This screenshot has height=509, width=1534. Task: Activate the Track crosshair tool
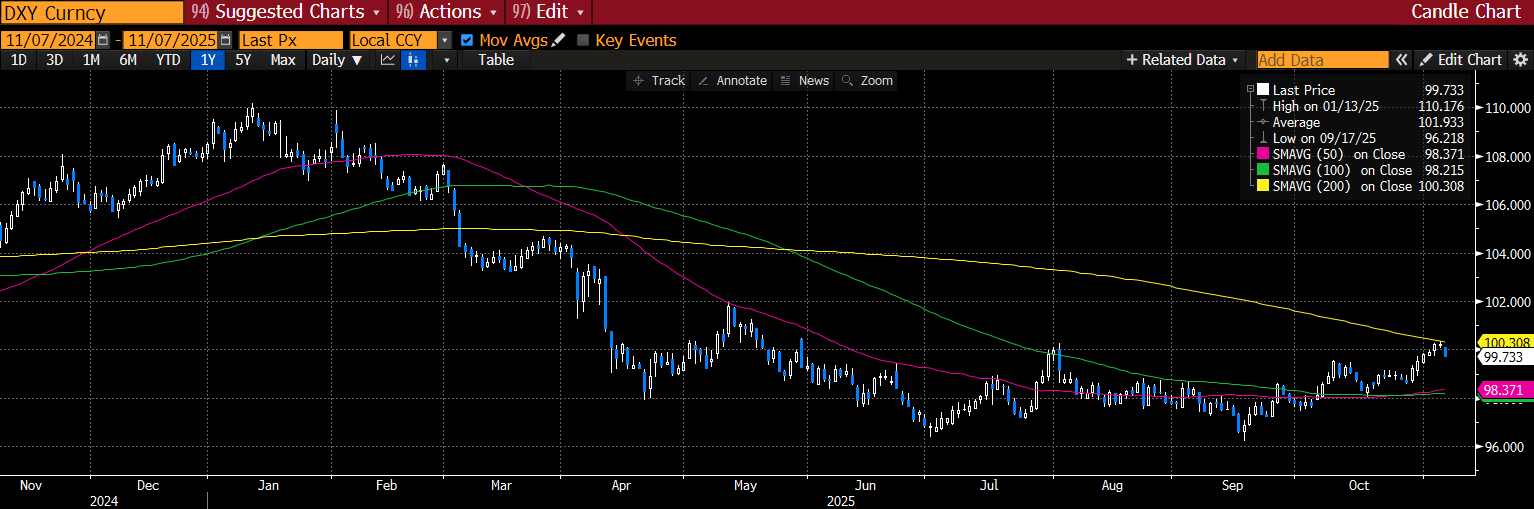pyautogui.click(x=658, y=80)
